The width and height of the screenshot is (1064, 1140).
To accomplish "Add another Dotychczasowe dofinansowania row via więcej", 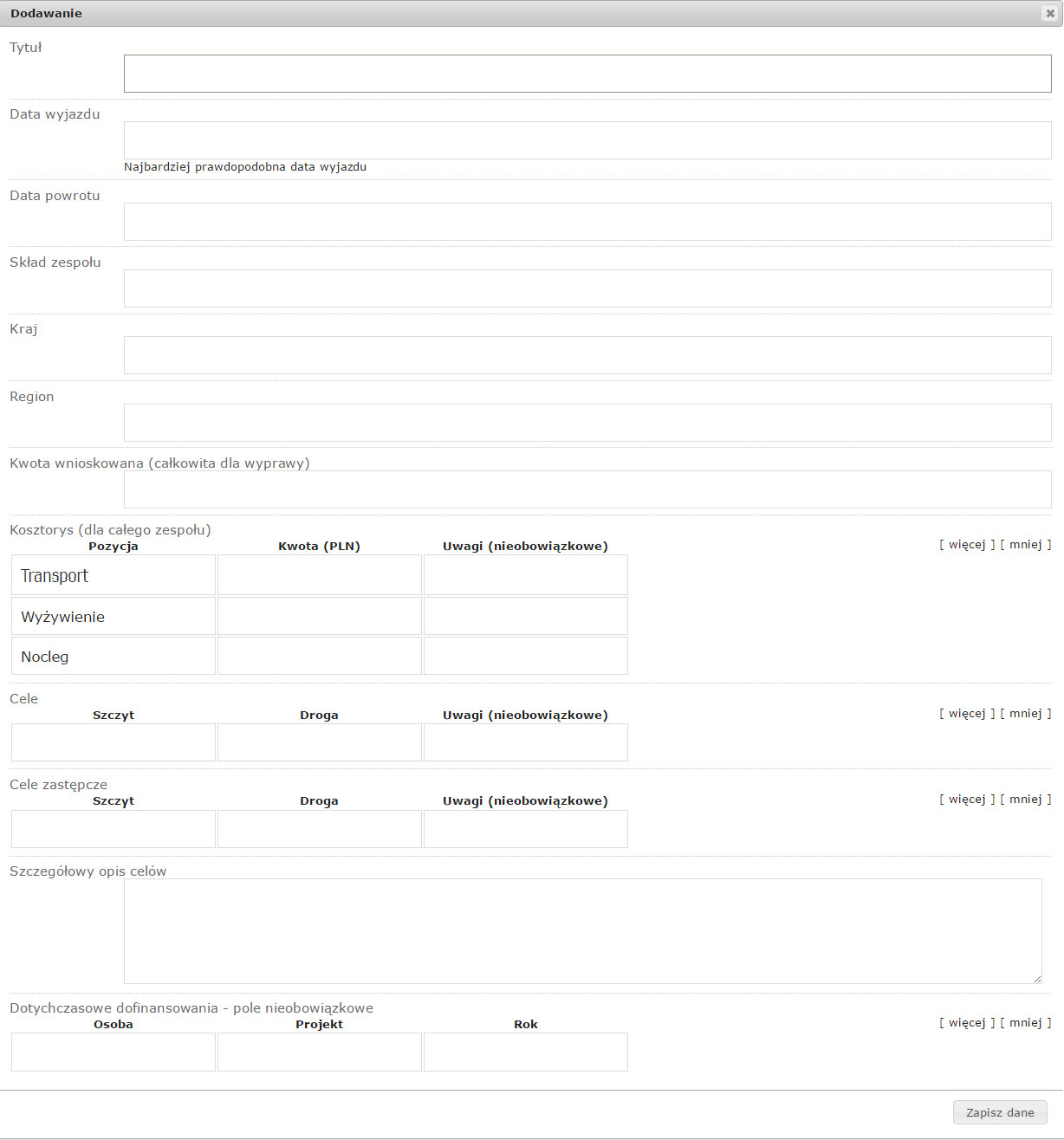I will 967,1023.
